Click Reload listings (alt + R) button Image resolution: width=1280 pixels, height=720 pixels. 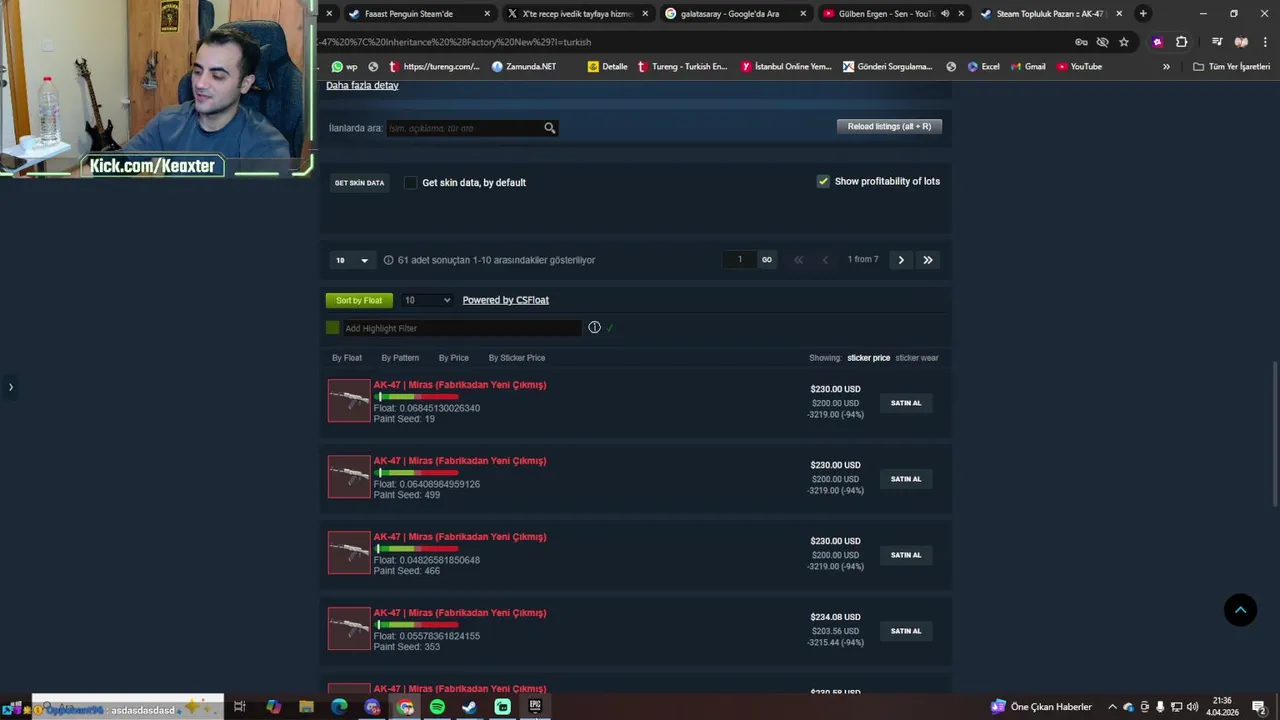pos(889,126)
